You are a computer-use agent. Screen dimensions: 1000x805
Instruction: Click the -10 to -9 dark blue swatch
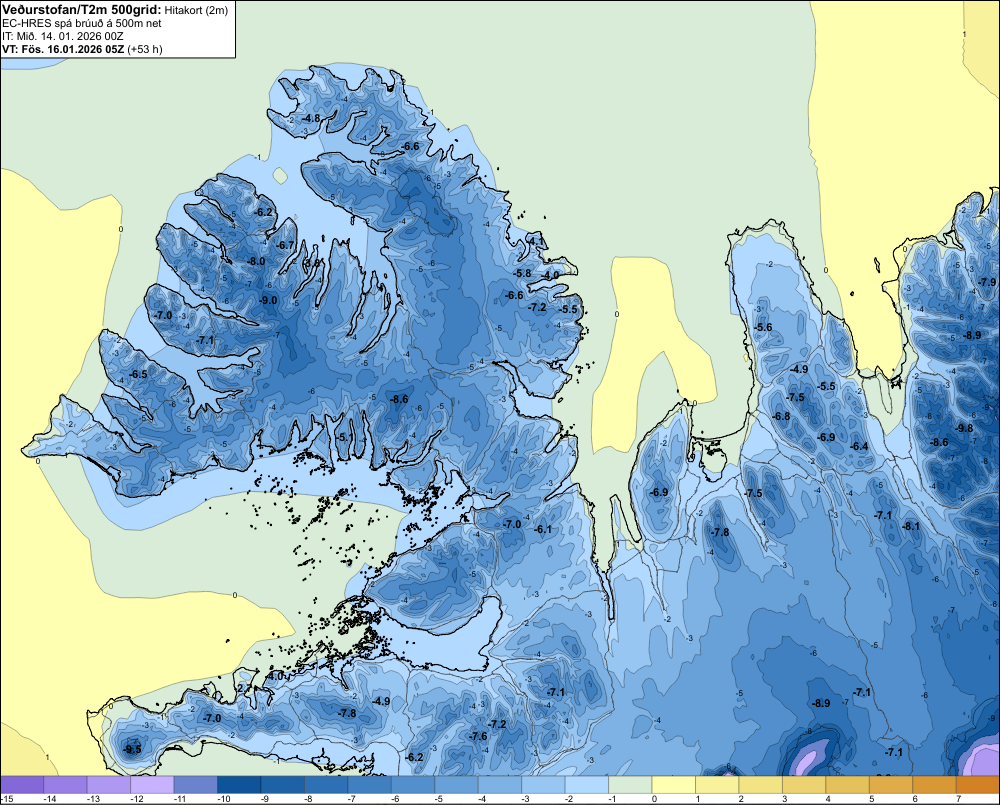pos(239,785)
